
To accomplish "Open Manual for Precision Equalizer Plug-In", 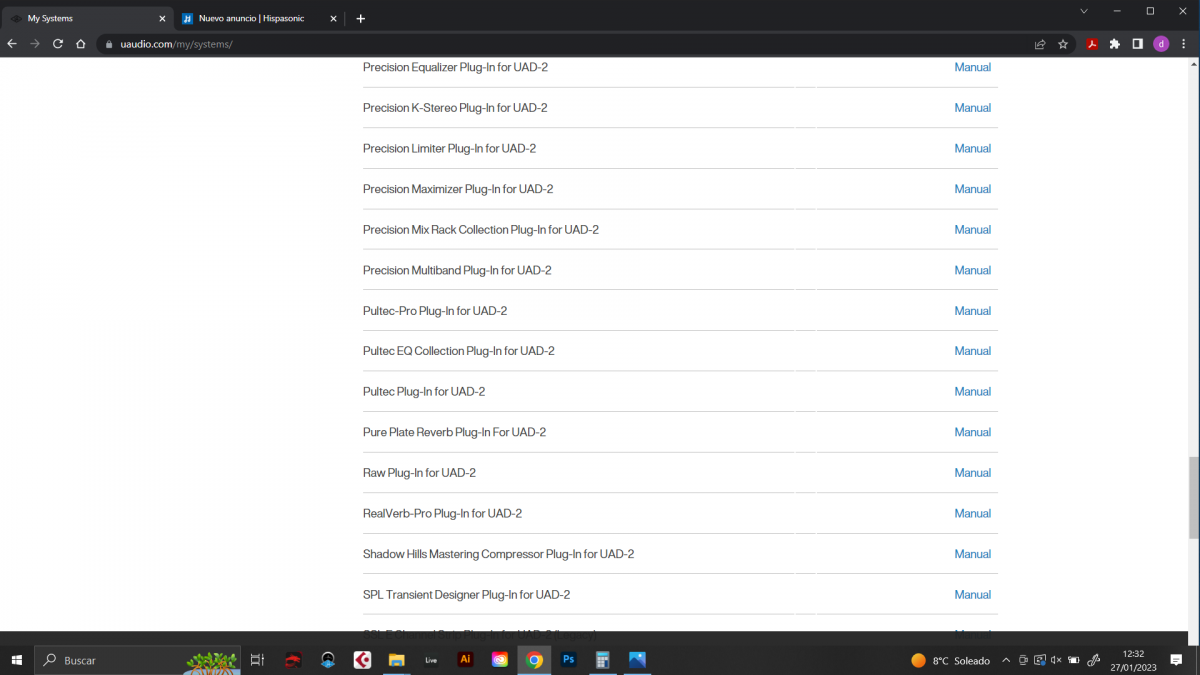I will (x=972, y=67).
